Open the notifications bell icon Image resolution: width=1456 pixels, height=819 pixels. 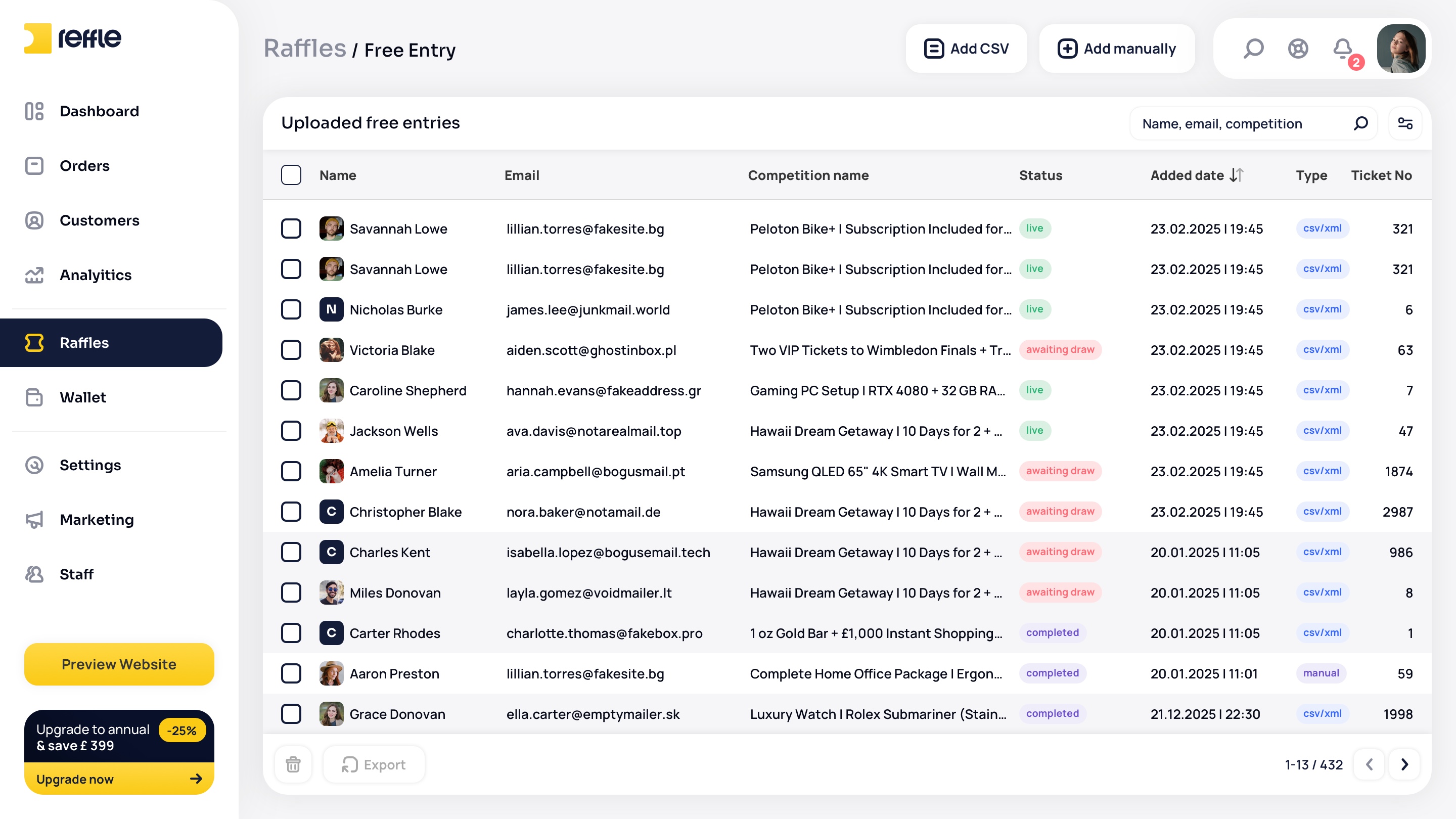coord(1343,49)
